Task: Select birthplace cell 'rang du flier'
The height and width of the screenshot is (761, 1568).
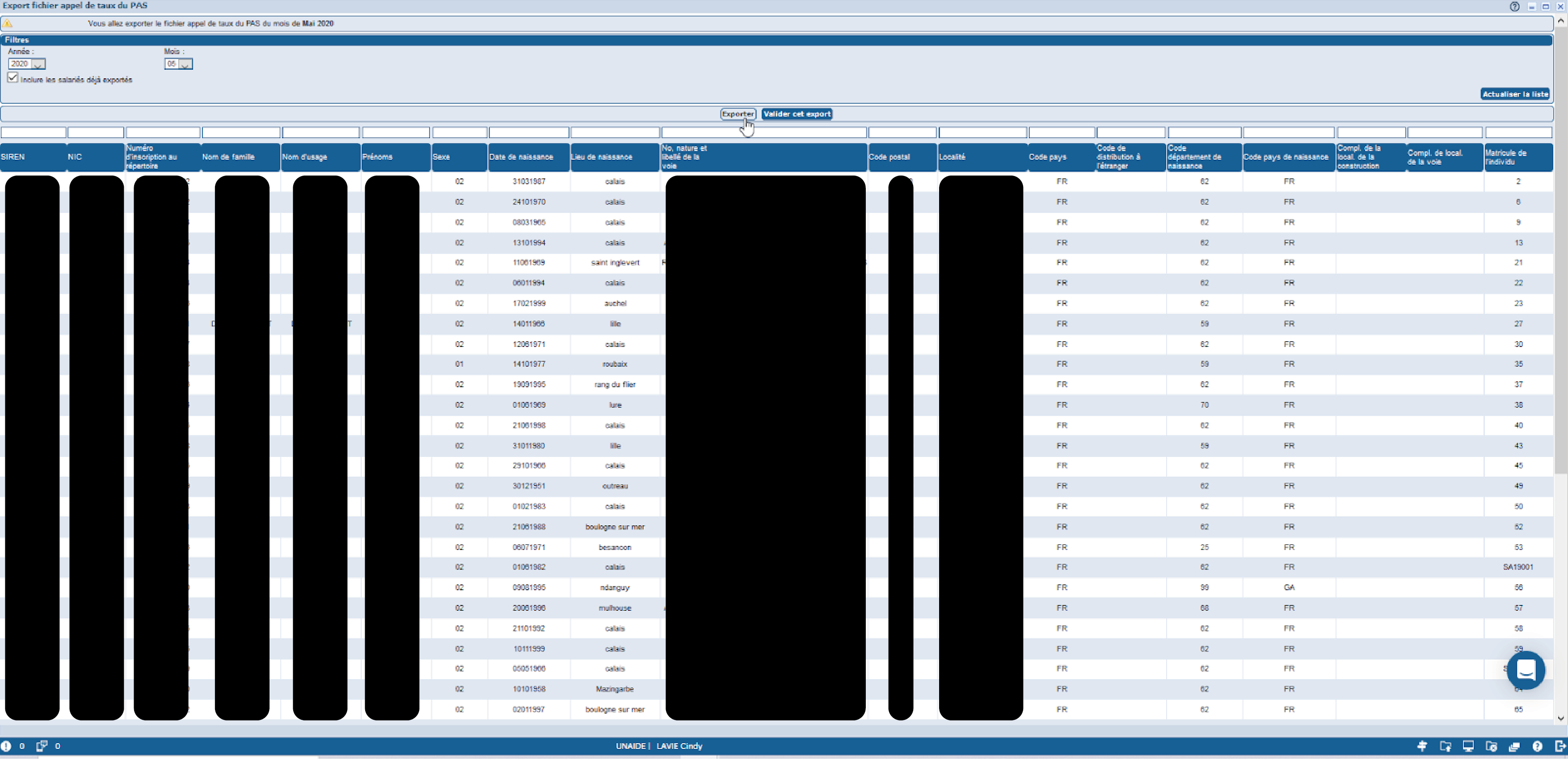Action: (x=615, y=385)
